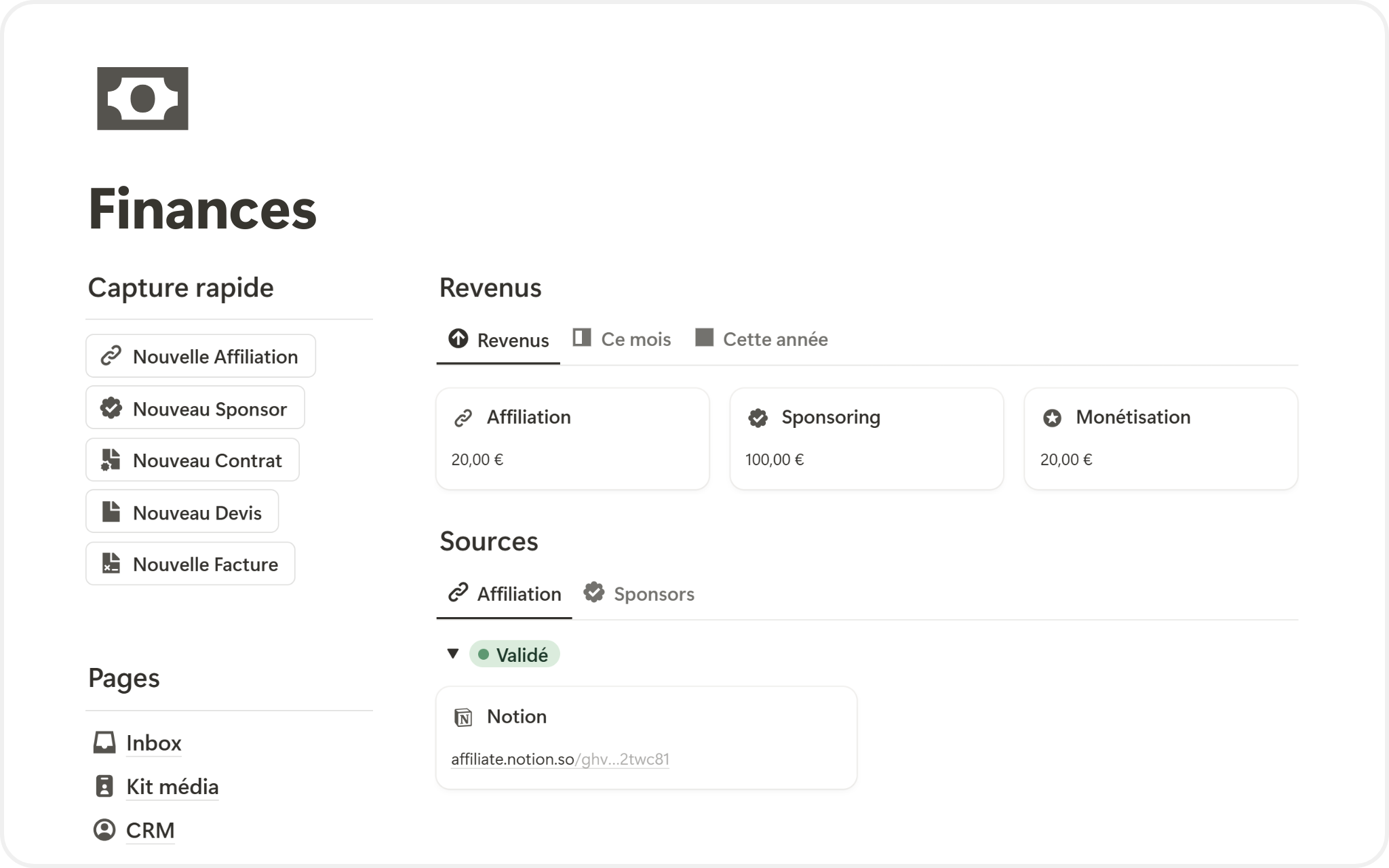The width and height of the screenshot is (1389, 868).
Task: Click the CRM person circle icon
Action: 104,829
